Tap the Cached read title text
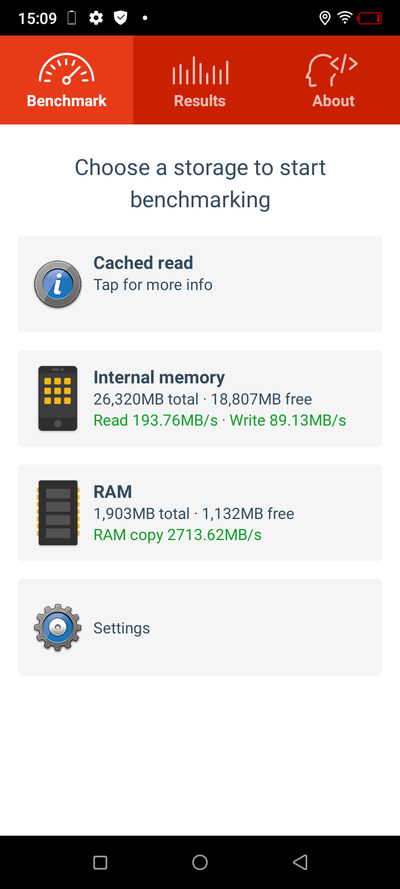Screen dimensions: 400x889 coord(143,263)
